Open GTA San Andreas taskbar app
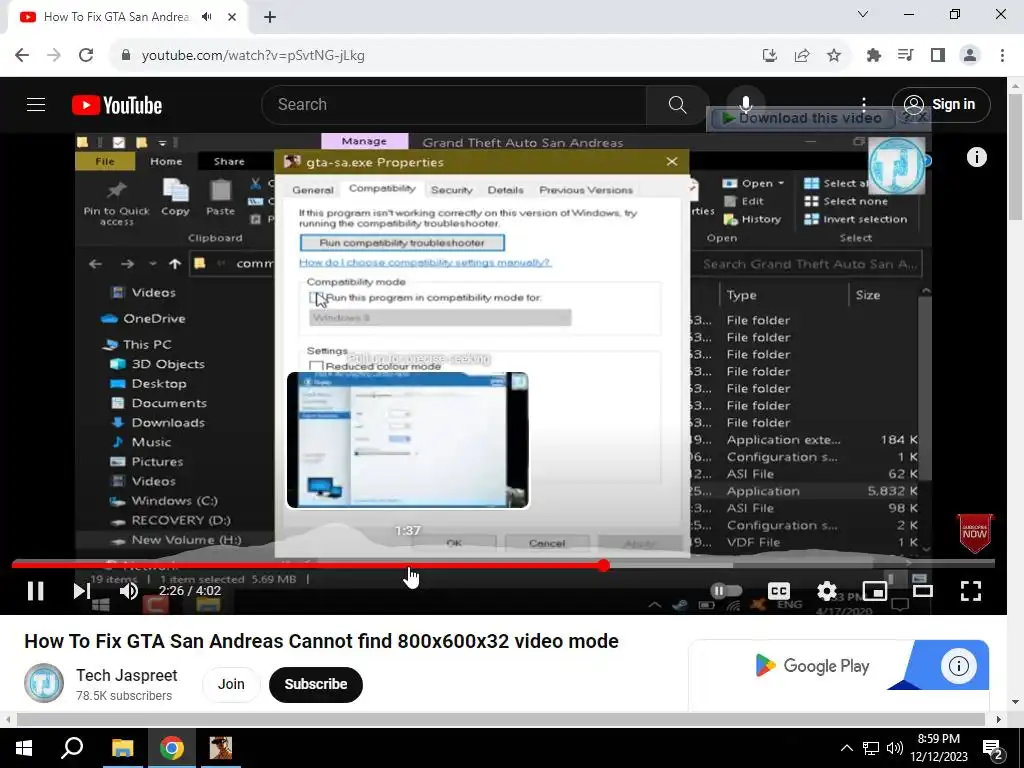1024x768 pixels. click(x=221, y=748)
